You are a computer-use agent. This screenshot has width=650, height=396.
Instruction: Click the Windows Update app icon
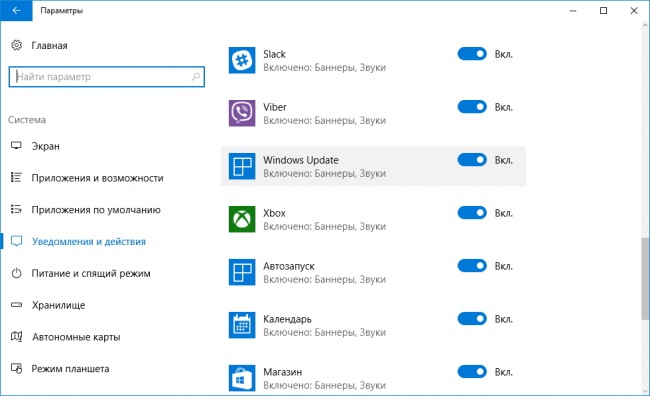coord(242,166)
